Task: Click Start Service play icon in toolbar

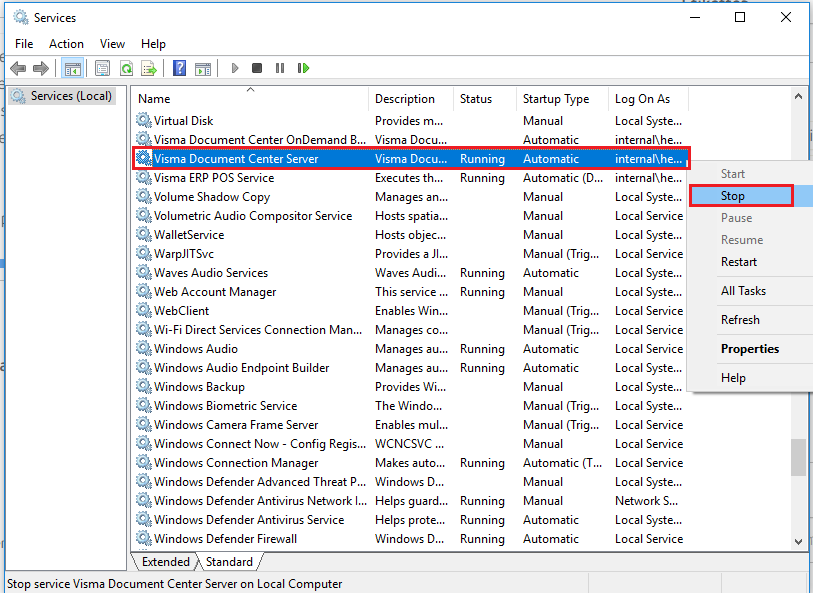Action: pyautogui.click(x=235, y=68)
